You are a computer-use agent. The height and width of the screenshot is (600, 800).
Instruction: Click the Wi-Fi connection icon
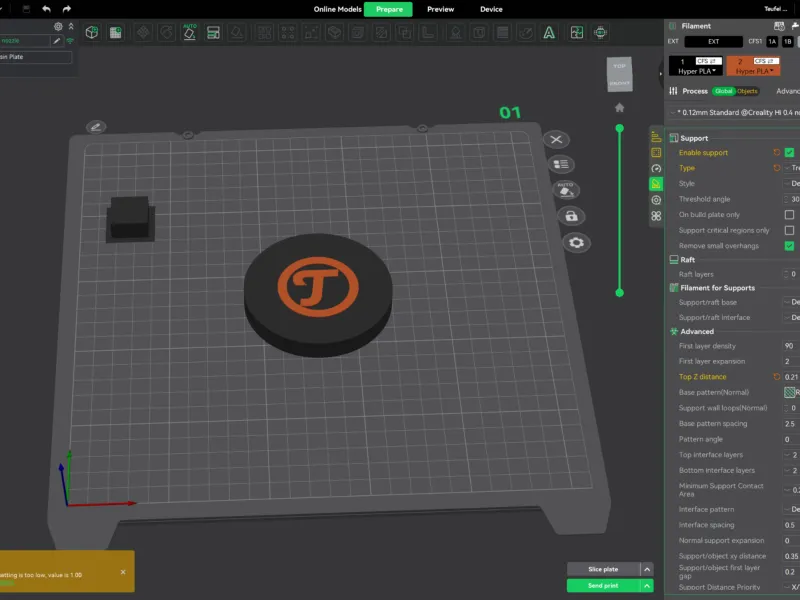pos(70,40)
